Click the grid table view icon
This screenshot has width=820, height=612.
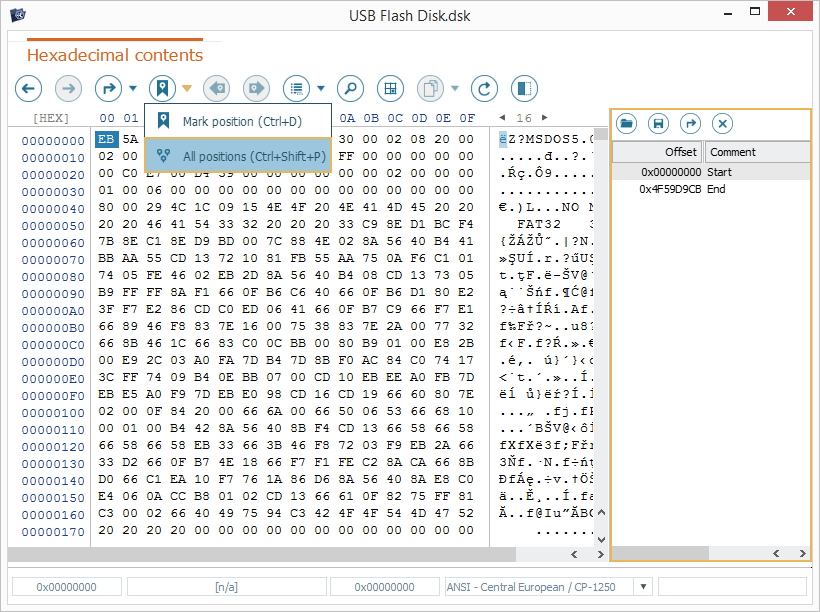click(x=390, y=88)
